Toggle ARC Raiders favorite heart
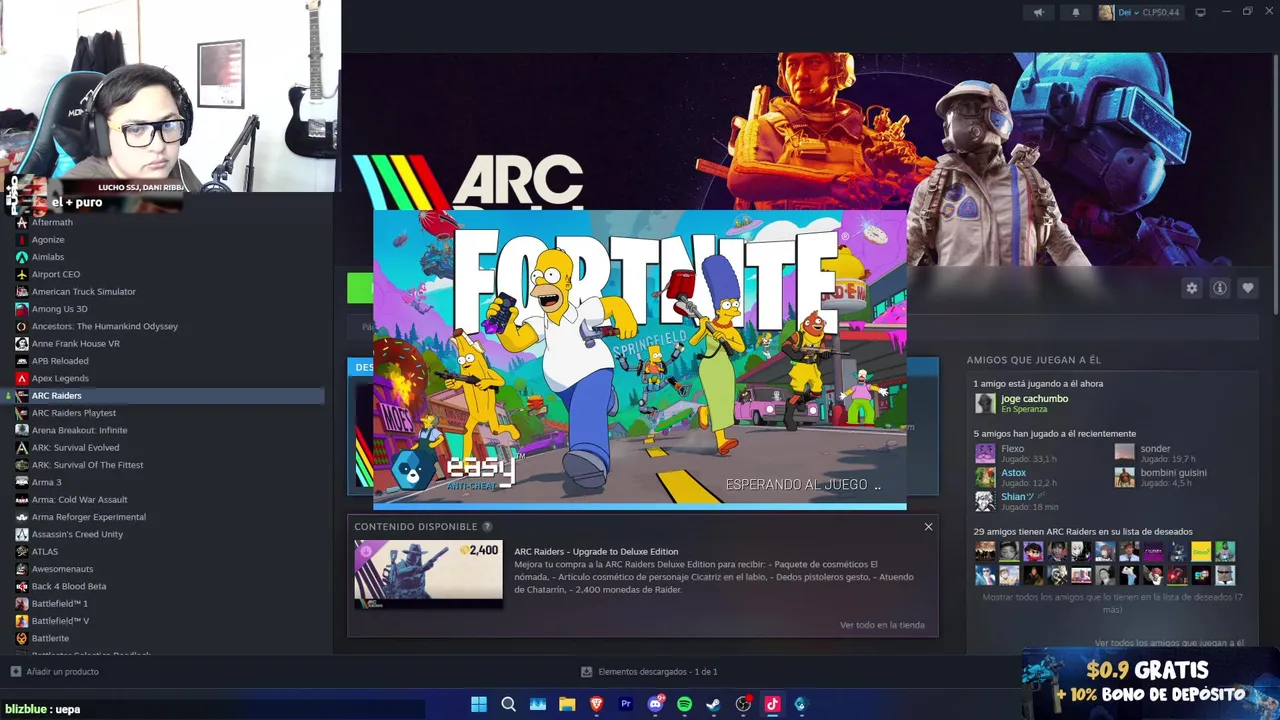The image size is (1280, 720). pos(1247,288)
